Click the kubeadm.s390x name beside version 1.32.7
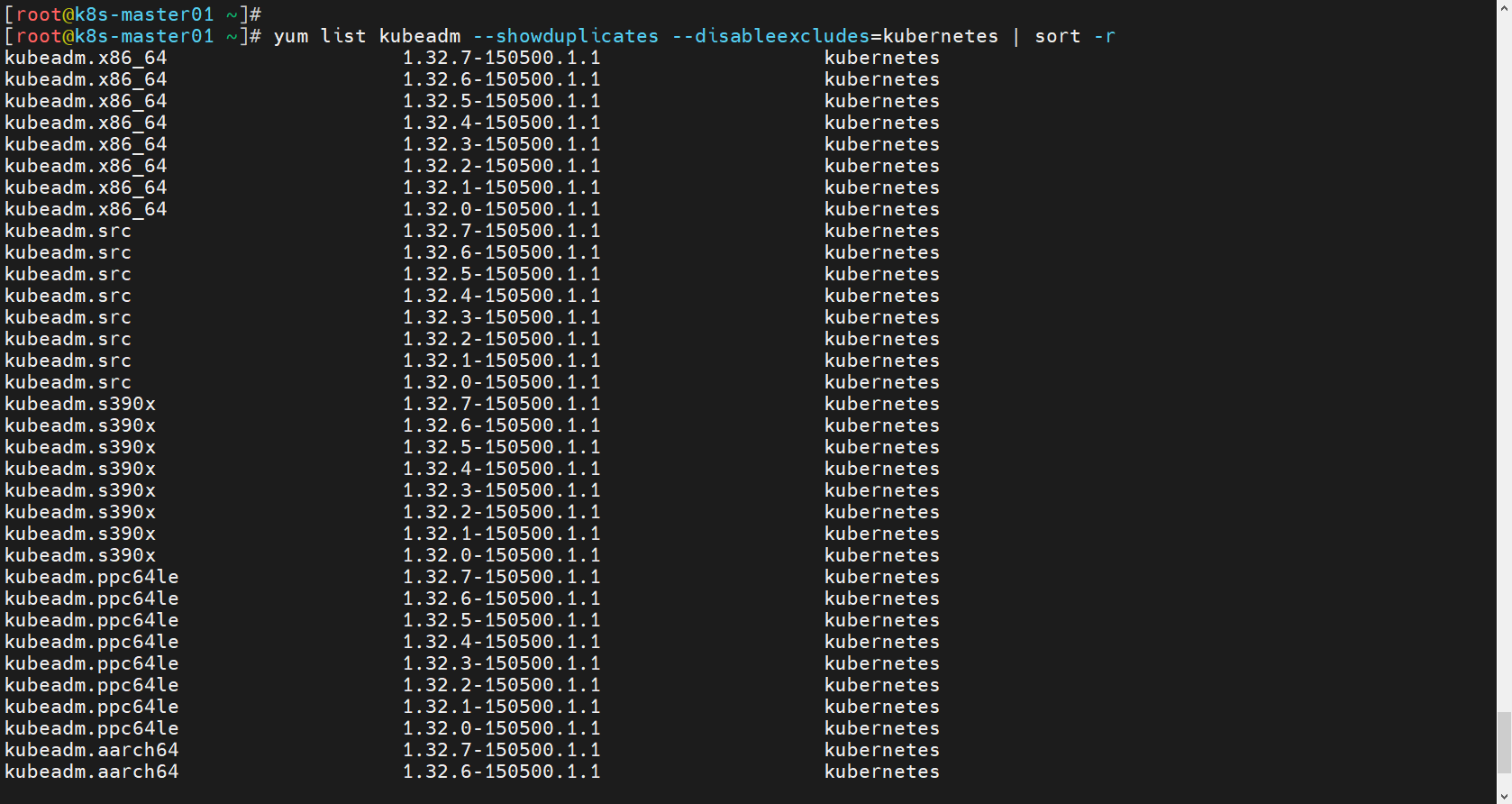The width and height of the screenshot is (1512, 804). (x=80, y=404)
